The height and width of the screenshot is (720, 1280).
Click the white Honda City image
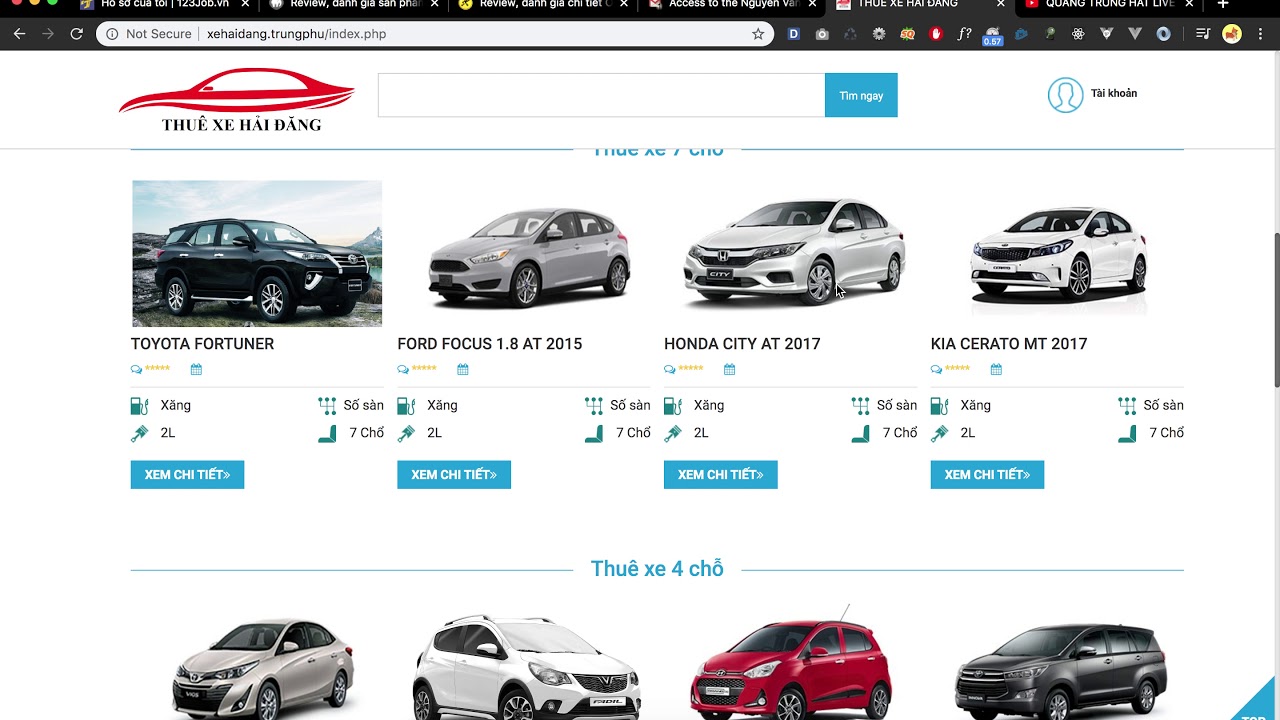(x=795, y=252)
